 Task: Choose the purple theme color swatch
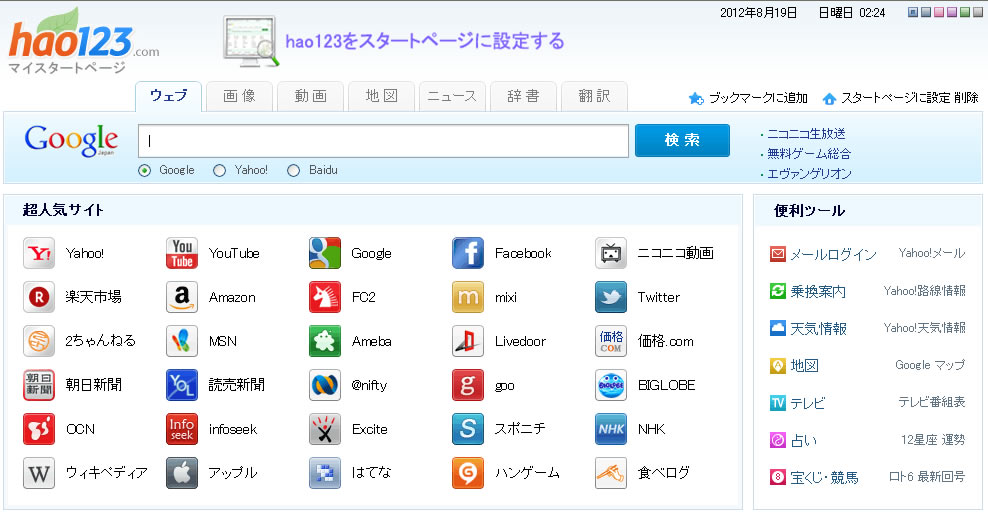952,12
